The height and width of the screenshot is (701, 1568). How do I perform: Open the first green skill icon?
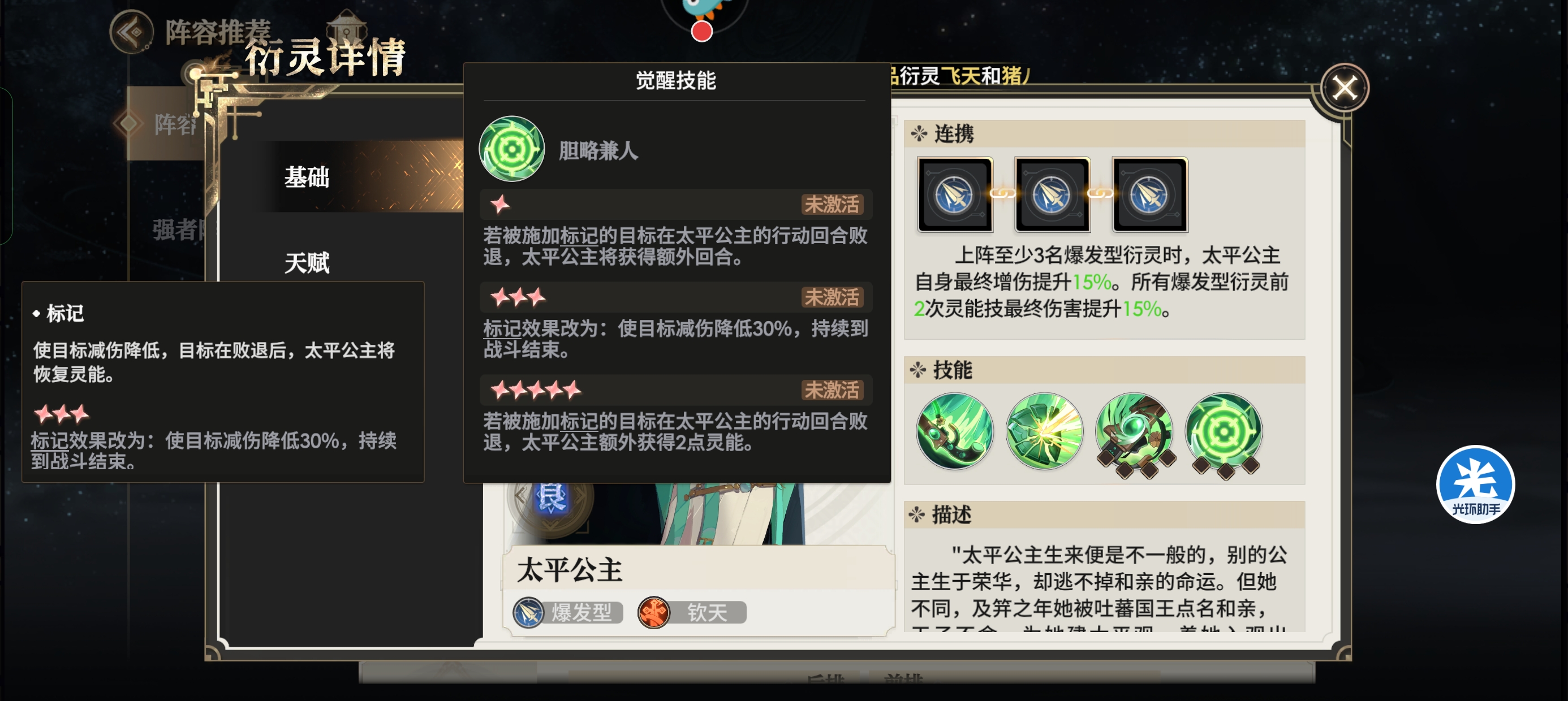point(954,431)
